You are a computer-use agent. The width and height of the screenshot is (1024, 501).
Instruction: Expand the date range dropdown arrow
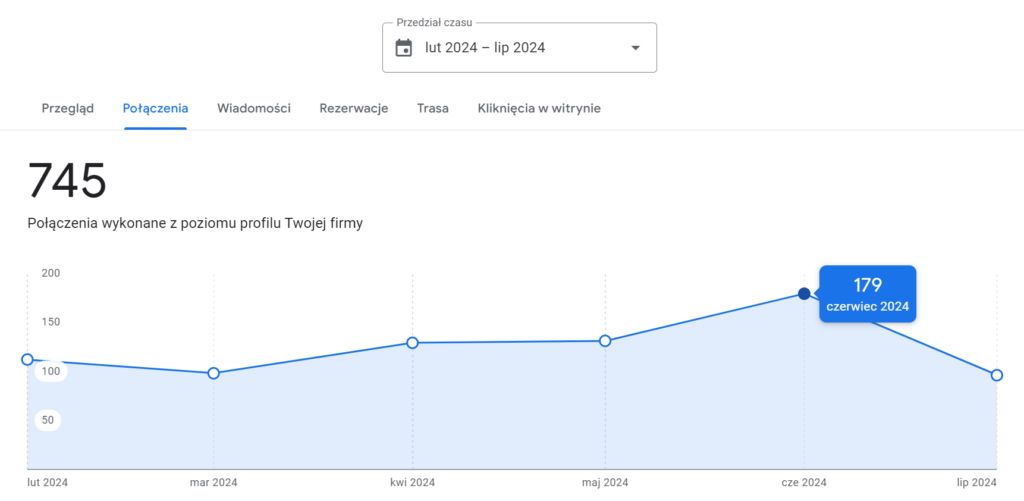pyautogui.click(x=634, y=48)
